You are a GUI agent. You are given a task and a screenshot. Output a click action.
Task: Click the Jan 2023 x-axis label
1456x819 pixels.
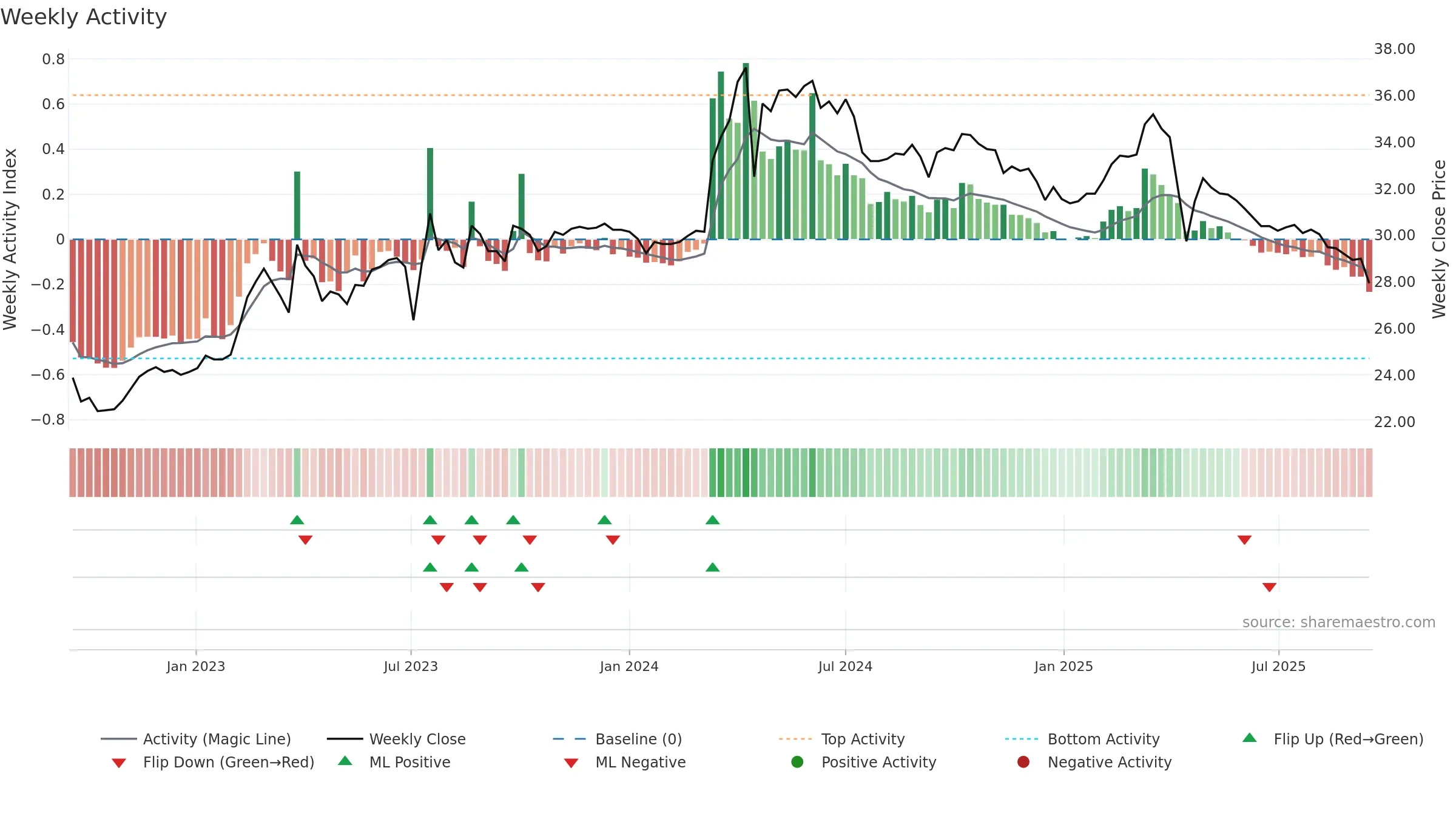coord(196,666)
